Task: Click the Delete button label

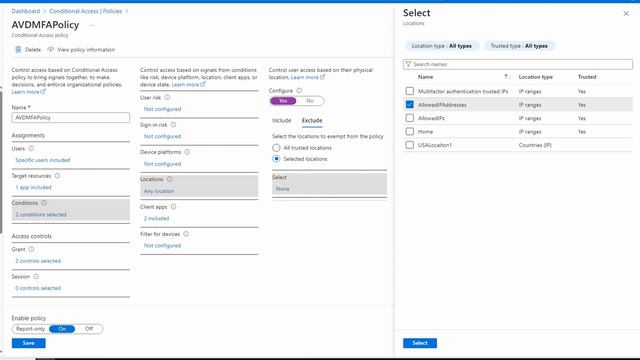Action: (x=33, y=50)
